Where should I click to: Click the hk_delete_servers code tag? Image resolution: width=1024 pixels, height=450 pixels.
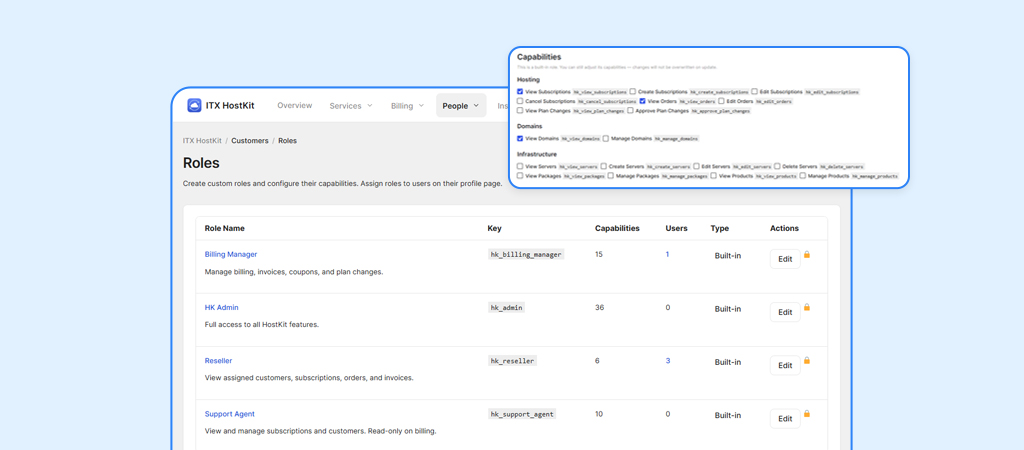[x=842, y=167]
